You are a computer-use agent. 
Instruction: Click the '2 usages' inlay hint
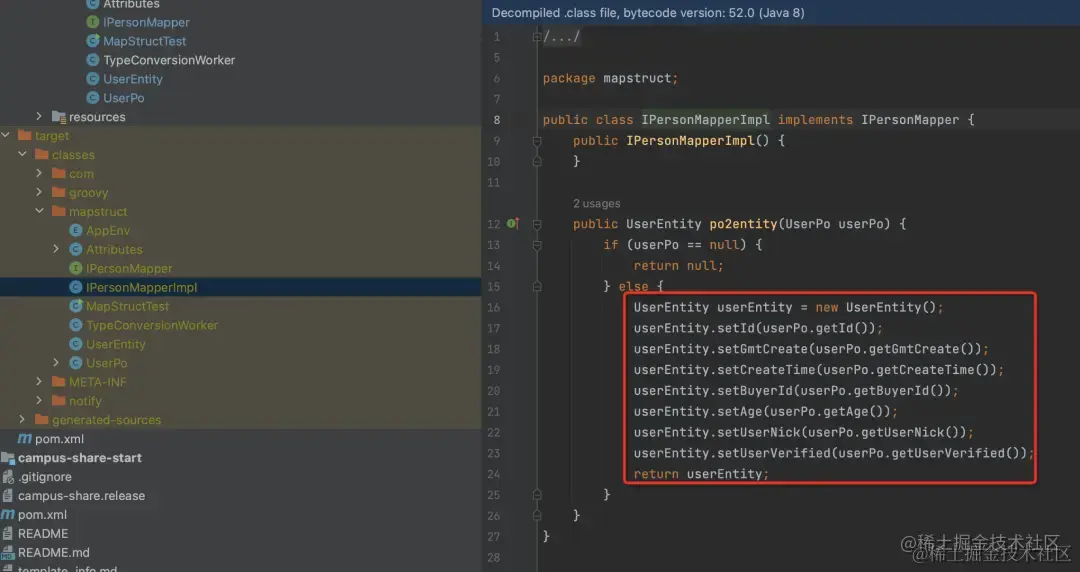[x=596, y=203]
